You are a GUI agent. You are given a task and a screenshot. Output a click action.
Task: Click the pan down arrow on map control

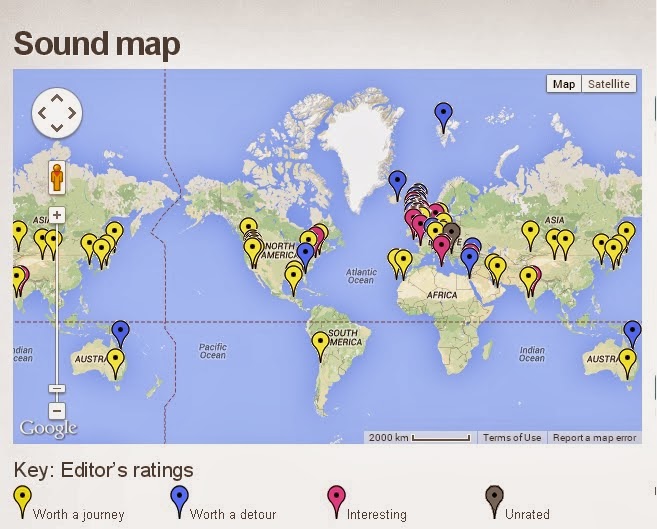click(57, 127)
